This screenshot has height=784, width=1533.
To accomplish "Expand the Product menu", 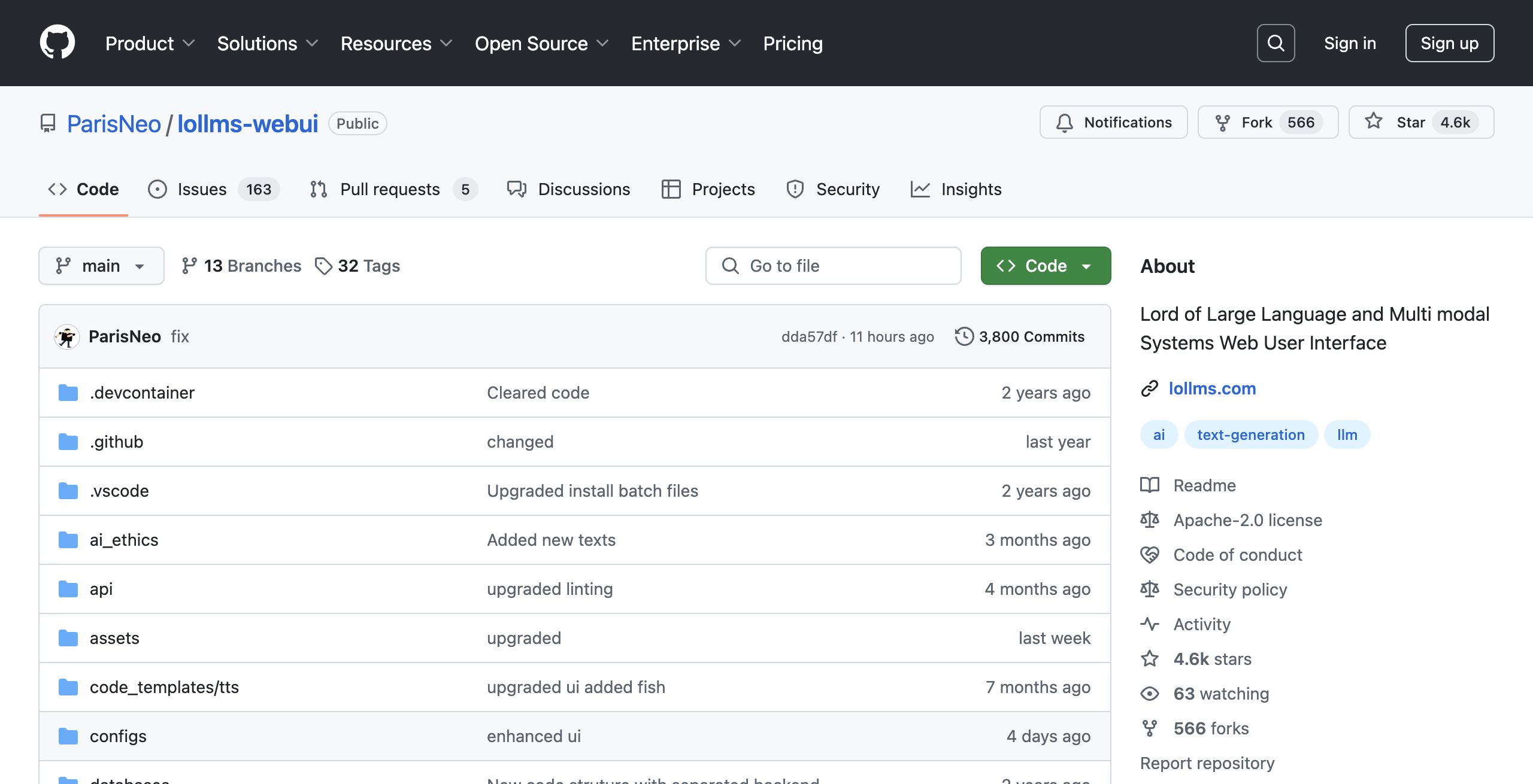I will [x=150, y=43].
